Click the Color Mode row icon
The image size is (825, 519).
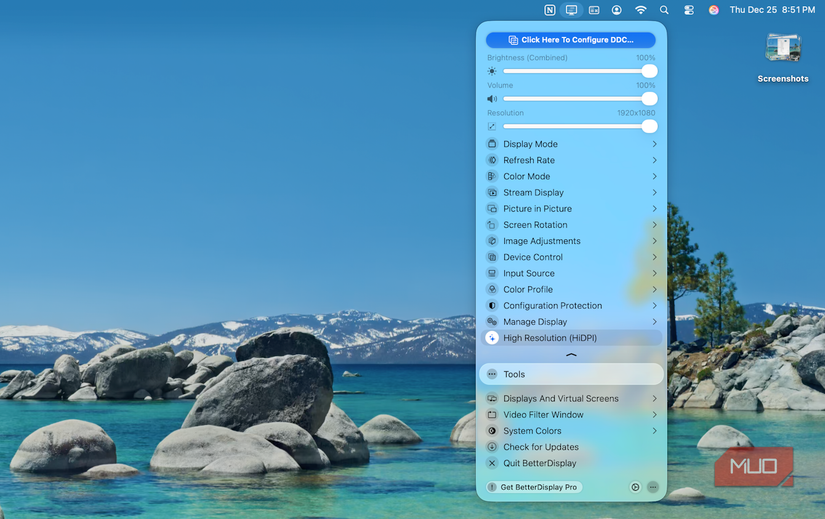coord(492,176)
